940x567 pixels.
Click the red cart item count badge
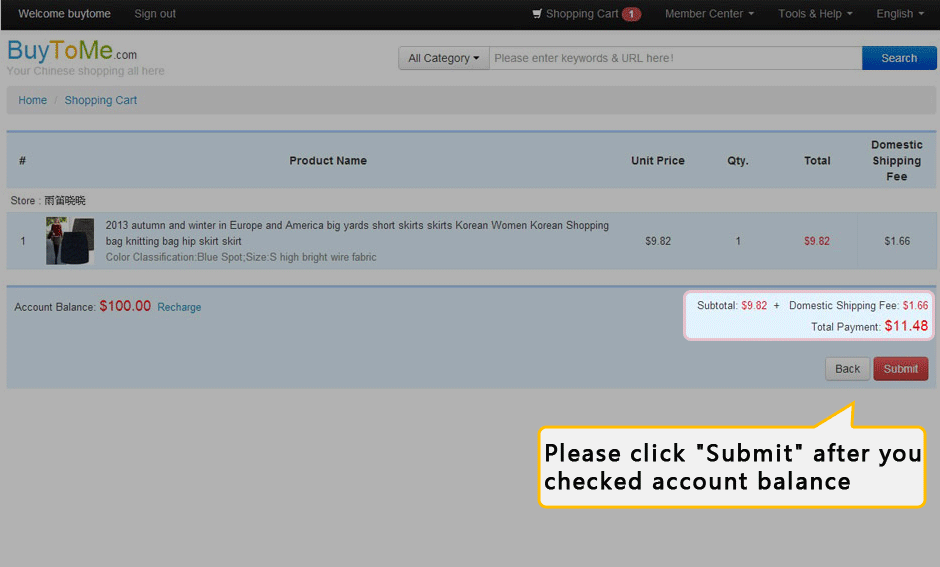tap(631, 14)
